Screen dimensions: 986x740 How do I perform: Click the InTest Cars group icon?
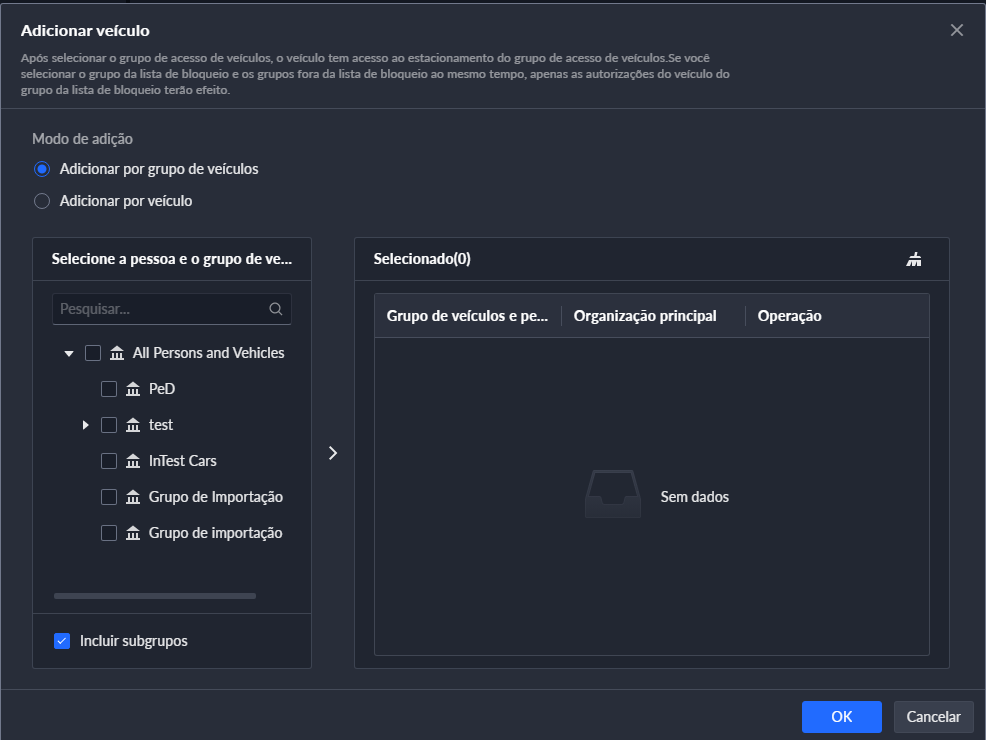point(133,461)
